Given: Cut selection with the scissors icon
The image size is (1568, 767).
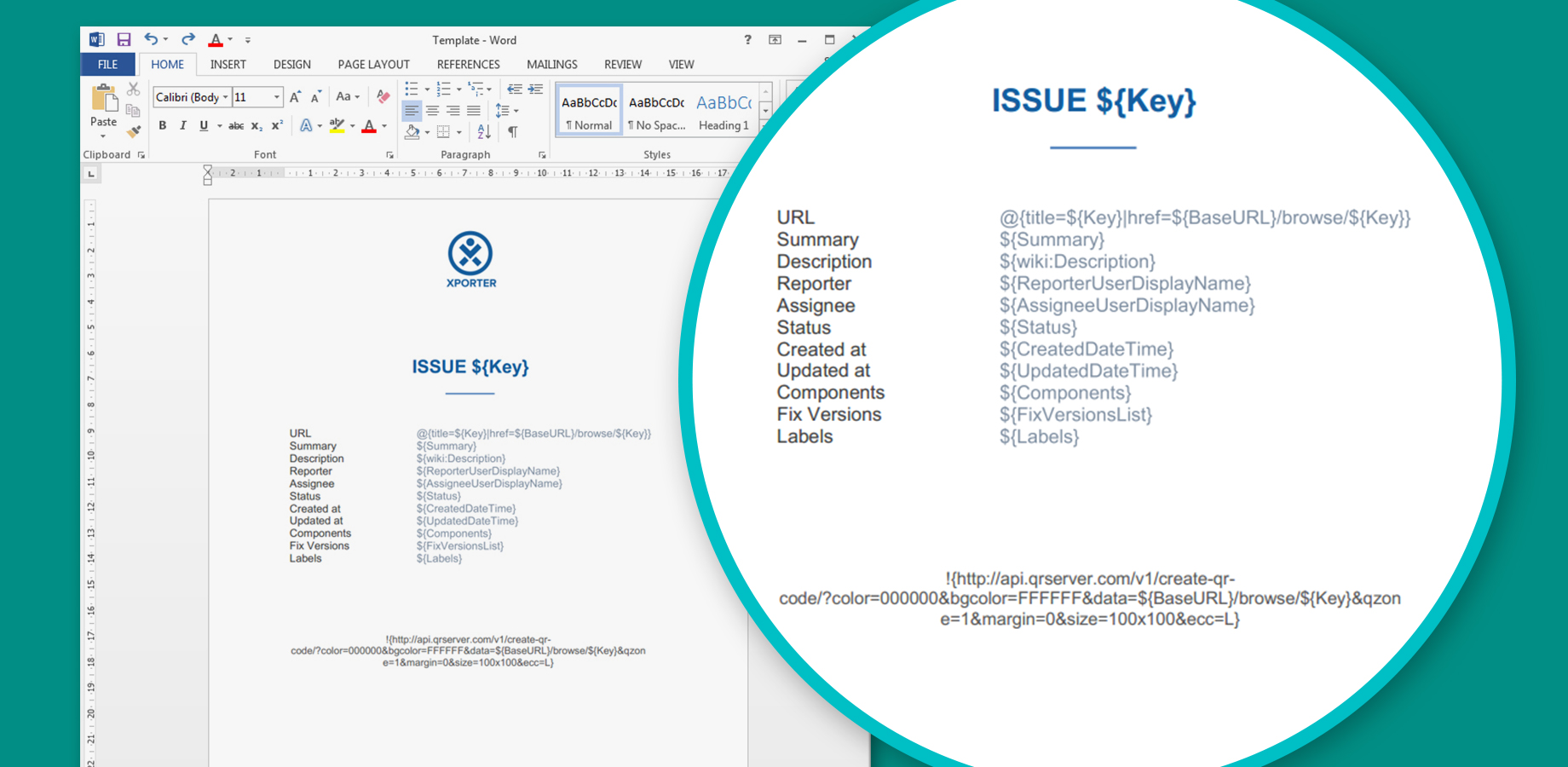Looking at the screenshot, I should point(133,89).
